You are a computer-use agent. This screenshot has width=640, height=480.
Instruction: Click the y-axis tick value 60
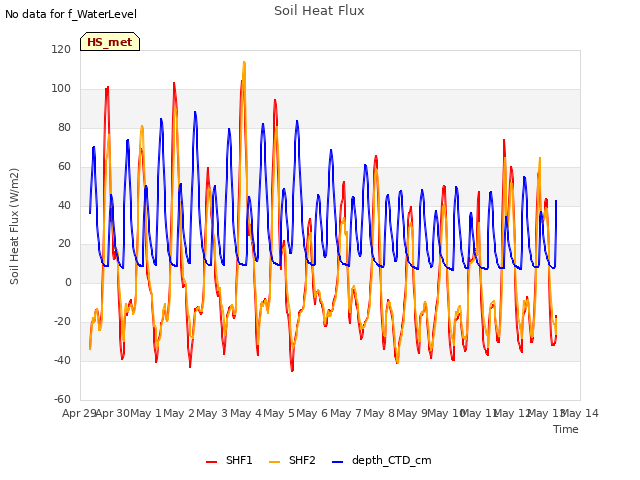[64, 167]
